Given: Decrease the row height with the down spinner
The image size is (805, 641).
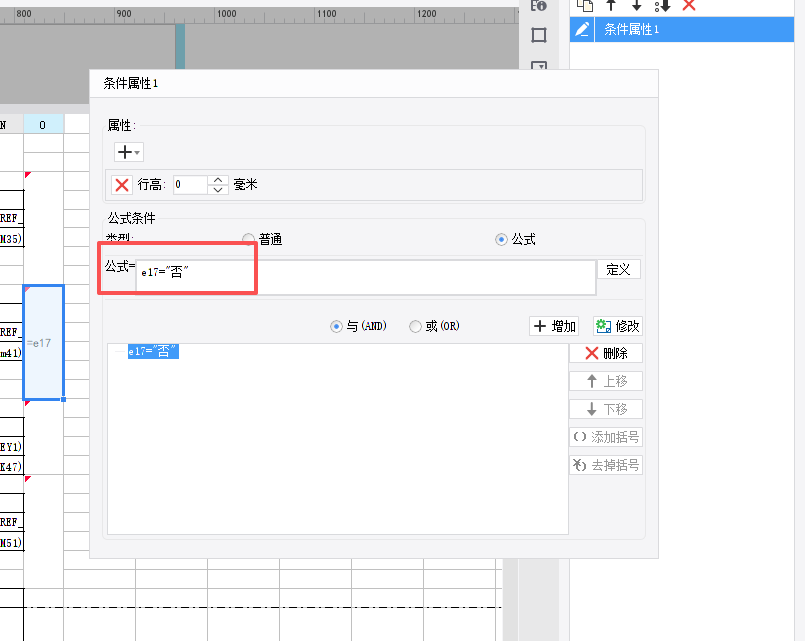Looking at the screenshot, I should pyautogui.click(x=218, y=189).
